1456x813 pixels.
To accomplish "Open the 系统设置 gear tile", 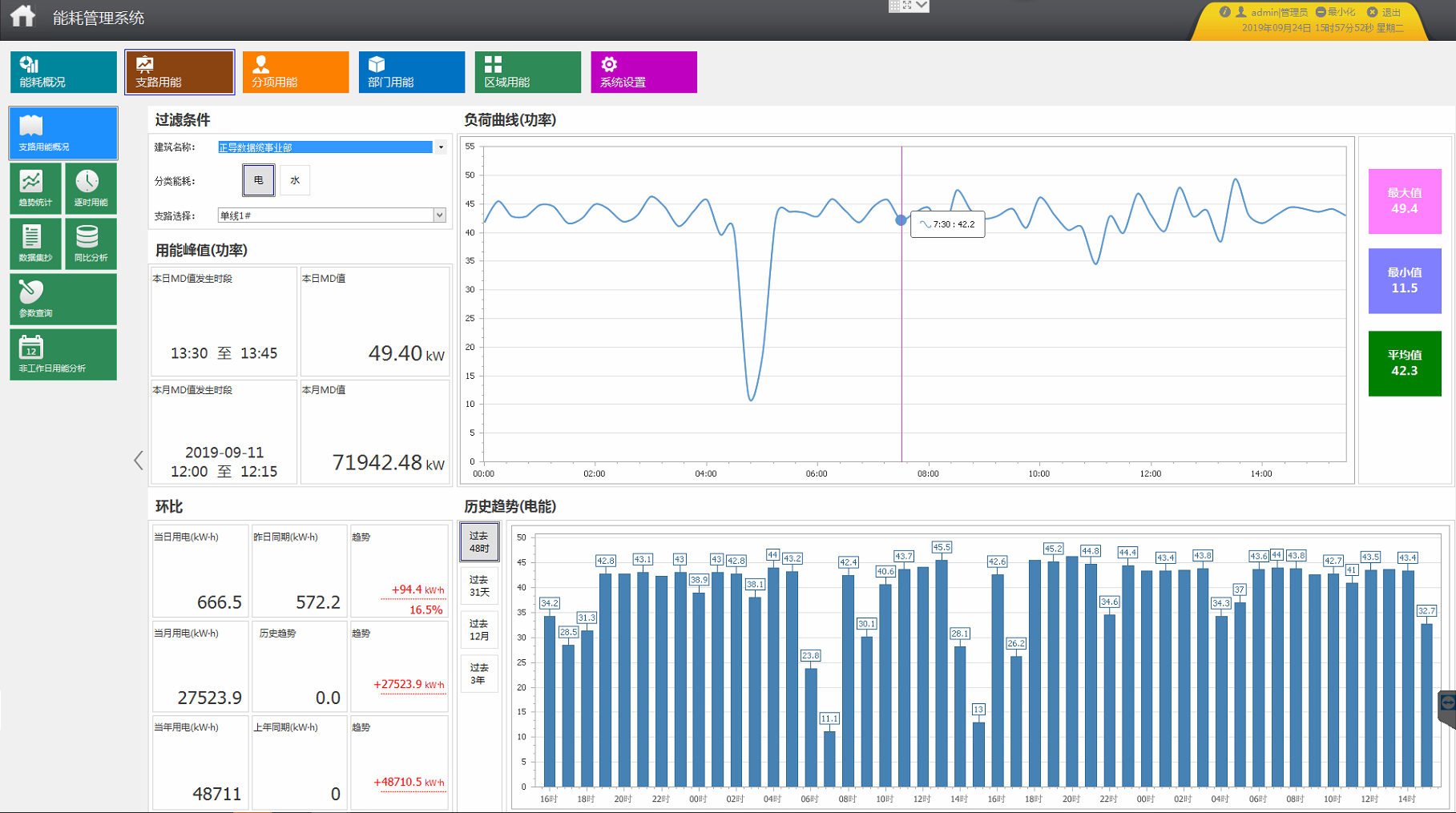I will point(644,72).
